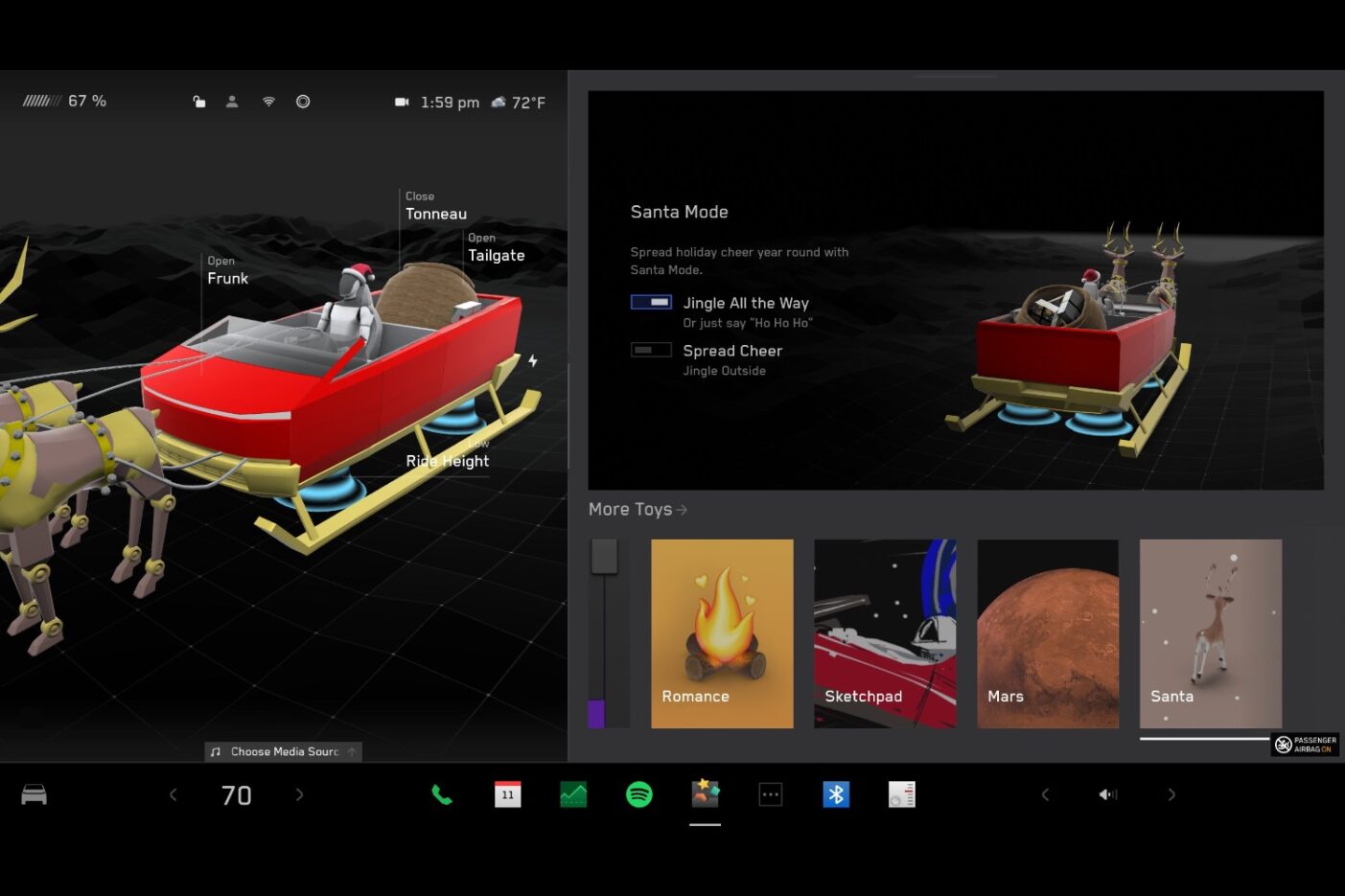The height and width of the screenshot is (896, 1345).
Task: Click the lock status icon
Action: point(199,102)
